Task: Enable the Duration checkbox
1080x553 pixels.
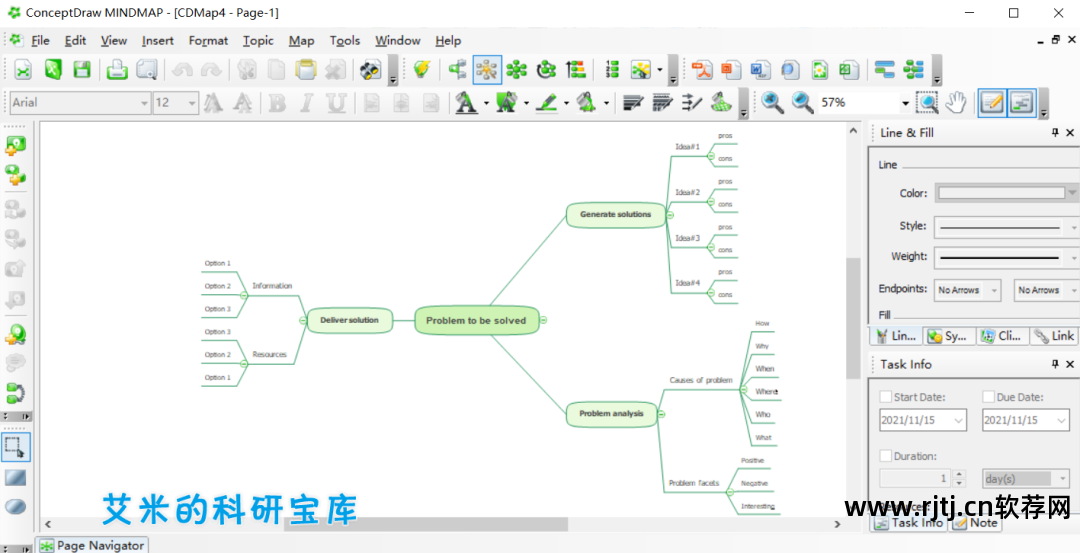Action: click(x=886, y=456)
